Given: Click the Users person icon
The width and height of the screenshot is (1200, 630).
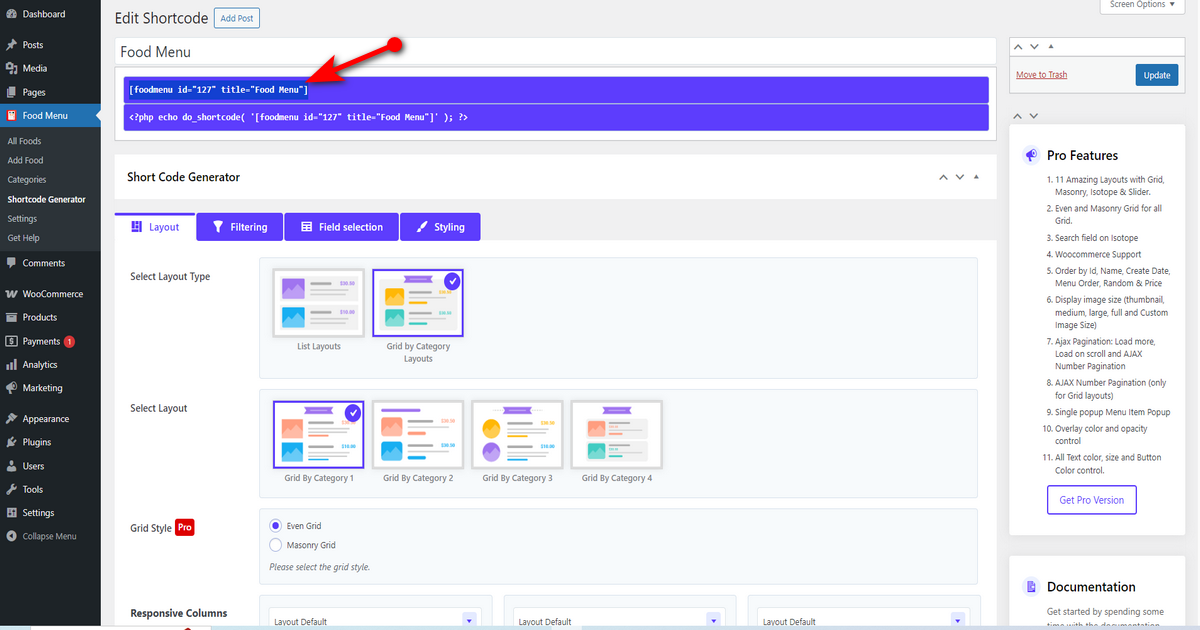Looking at the screenshot, I should (11, 466).
